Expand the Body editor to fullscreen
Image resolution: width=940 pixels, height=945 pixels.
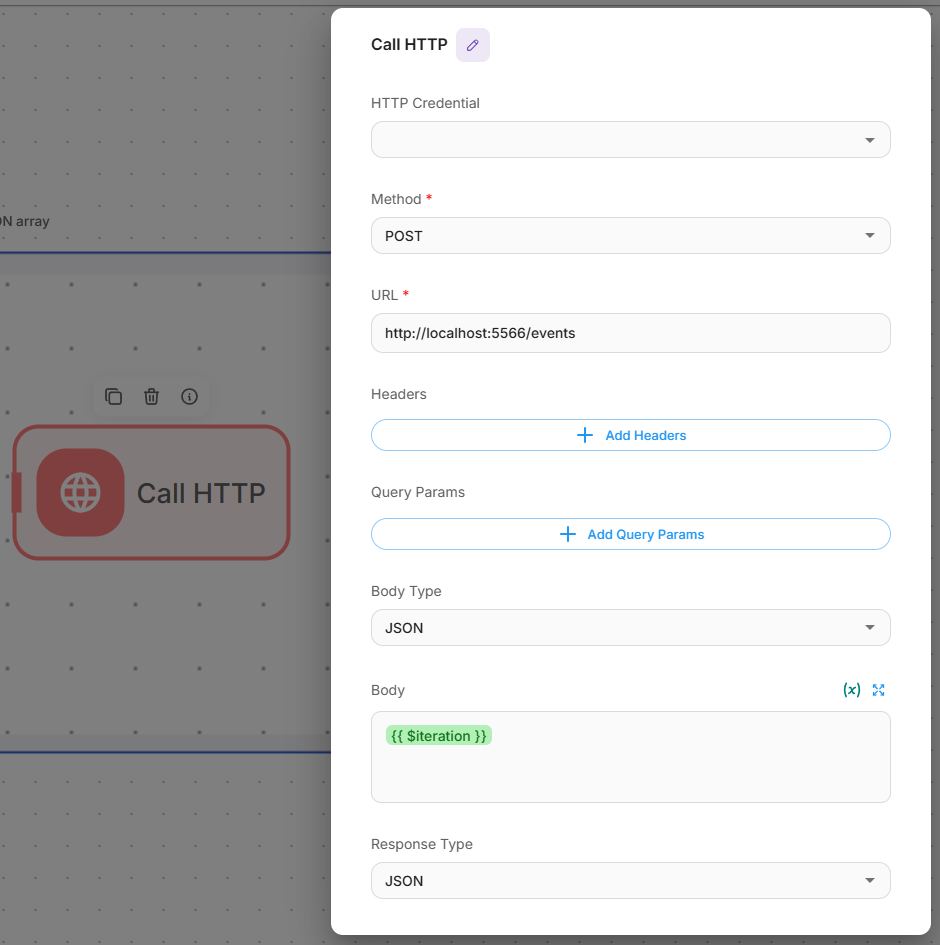tap(879, 690)
